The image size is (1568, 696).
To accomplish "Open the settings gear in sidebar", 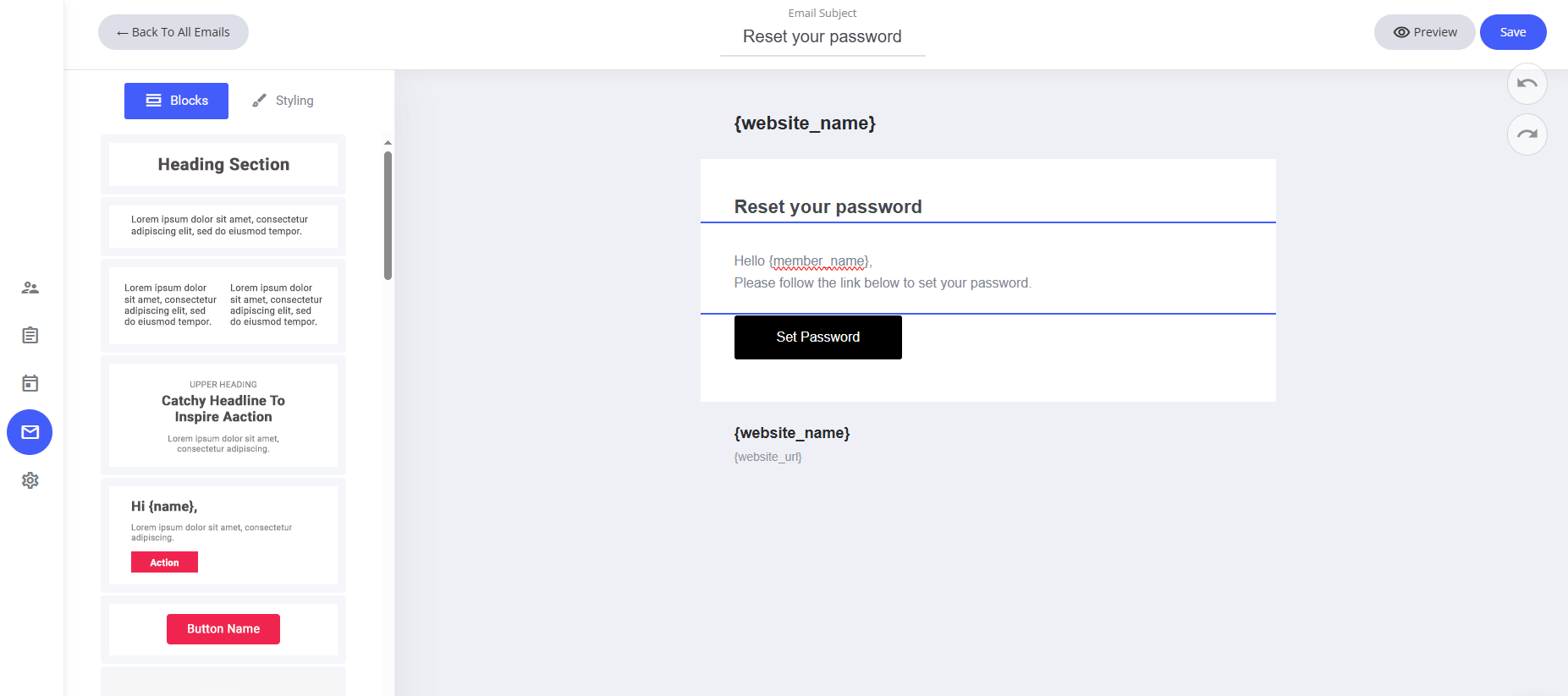I will pyautogui.click(x=30, y=480).
